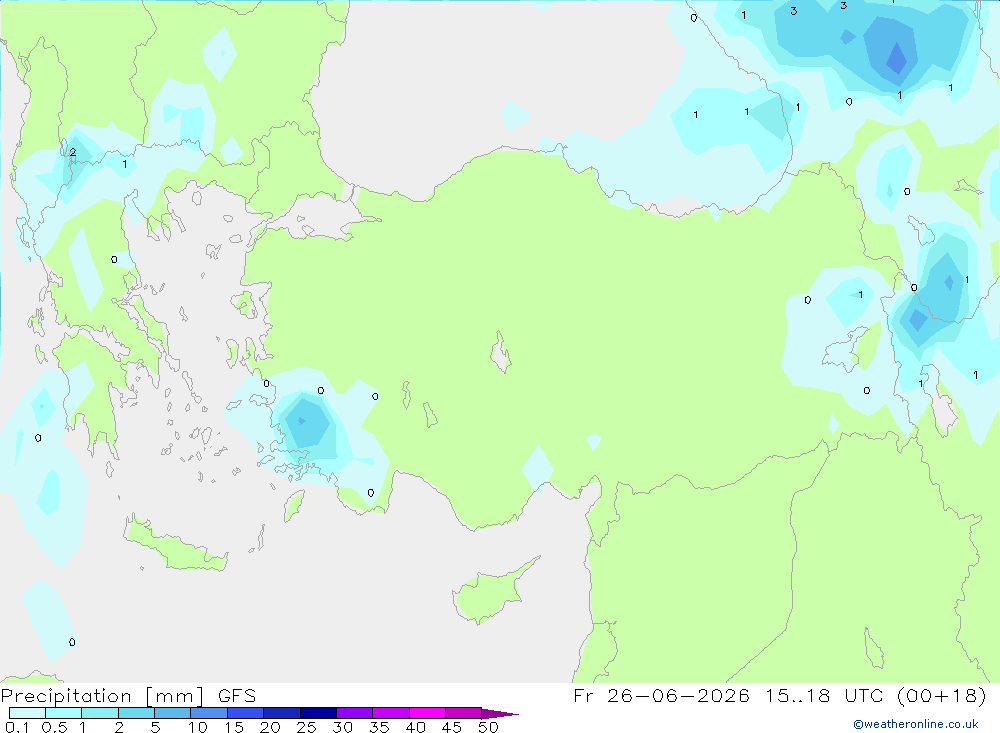Click the 'Precipitation [mm]' title text
This screenshot has height=733, width=1000.
coord(103,696)
